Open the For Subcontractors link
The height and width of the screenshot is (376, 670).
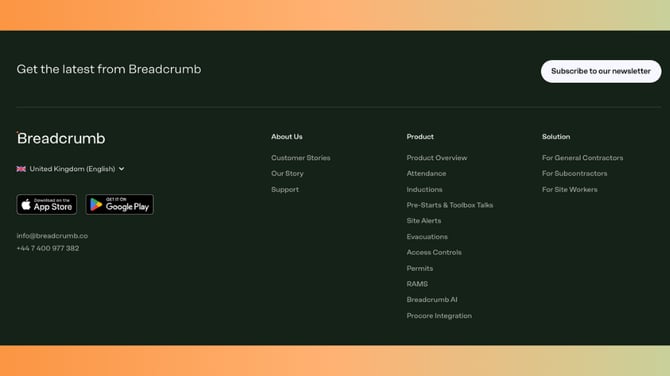574,173
